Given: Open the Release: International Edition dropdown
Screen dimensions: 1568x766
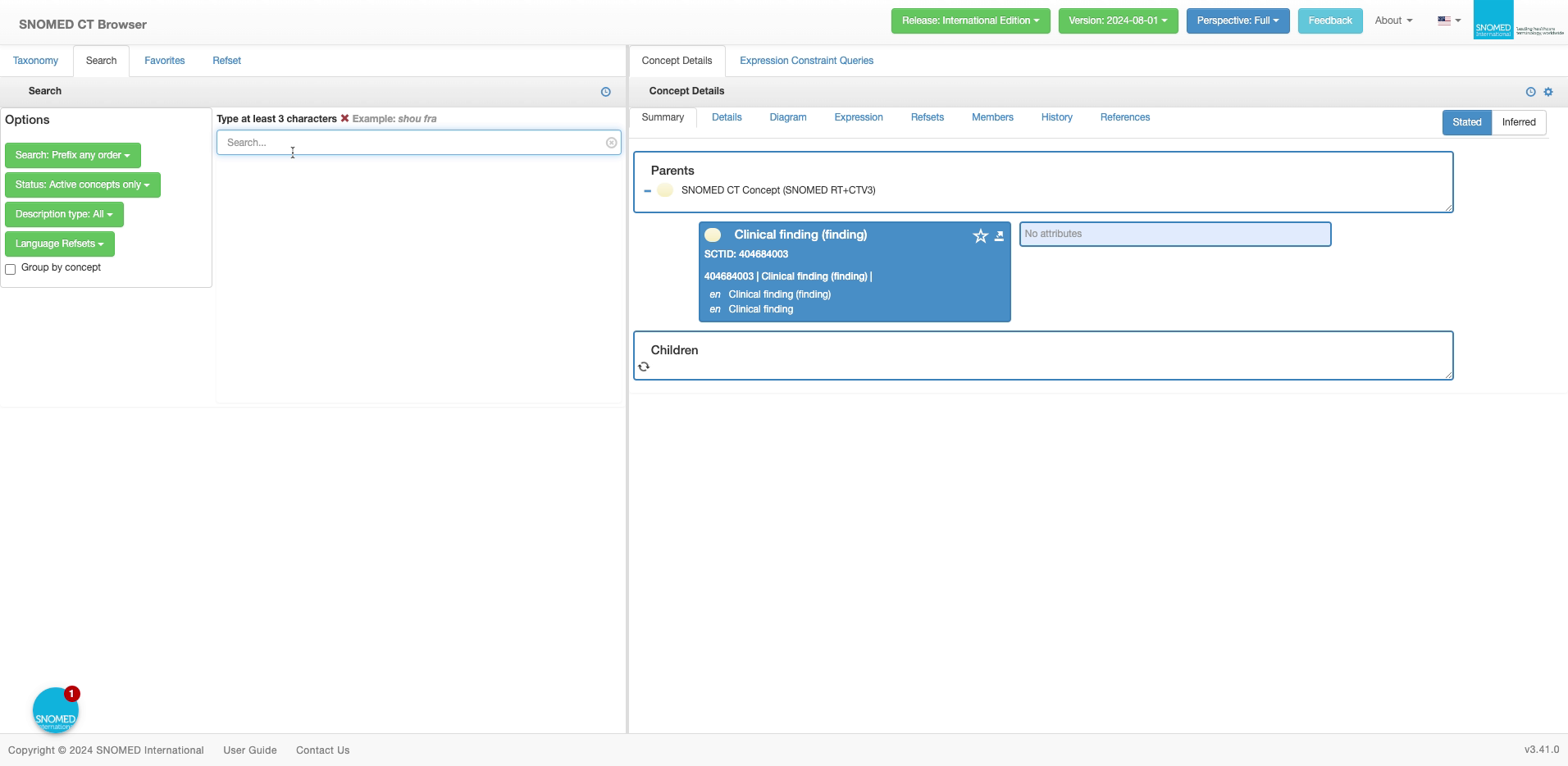Looking at the screenshot, I should pos(970,21).
